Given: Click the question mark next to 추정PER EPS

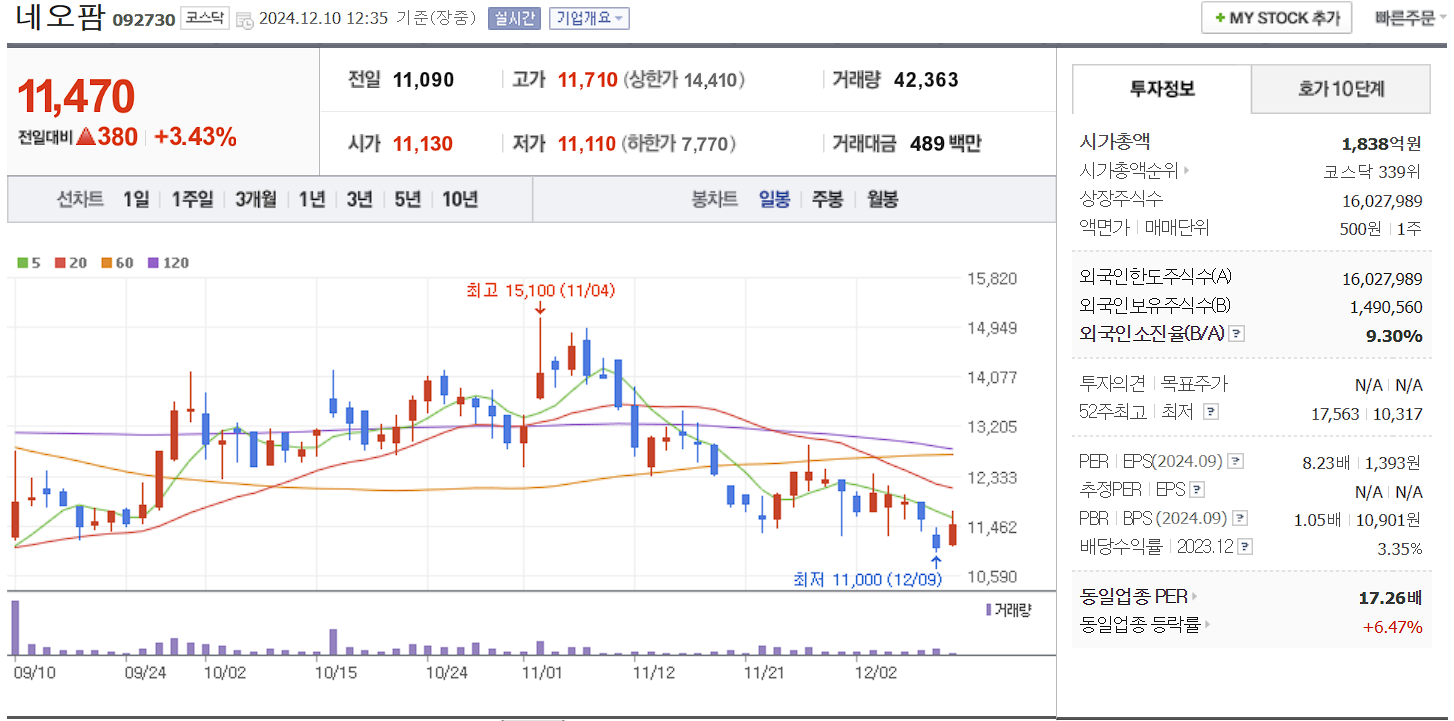Looking at the screenshot, I should [1196, 491].
